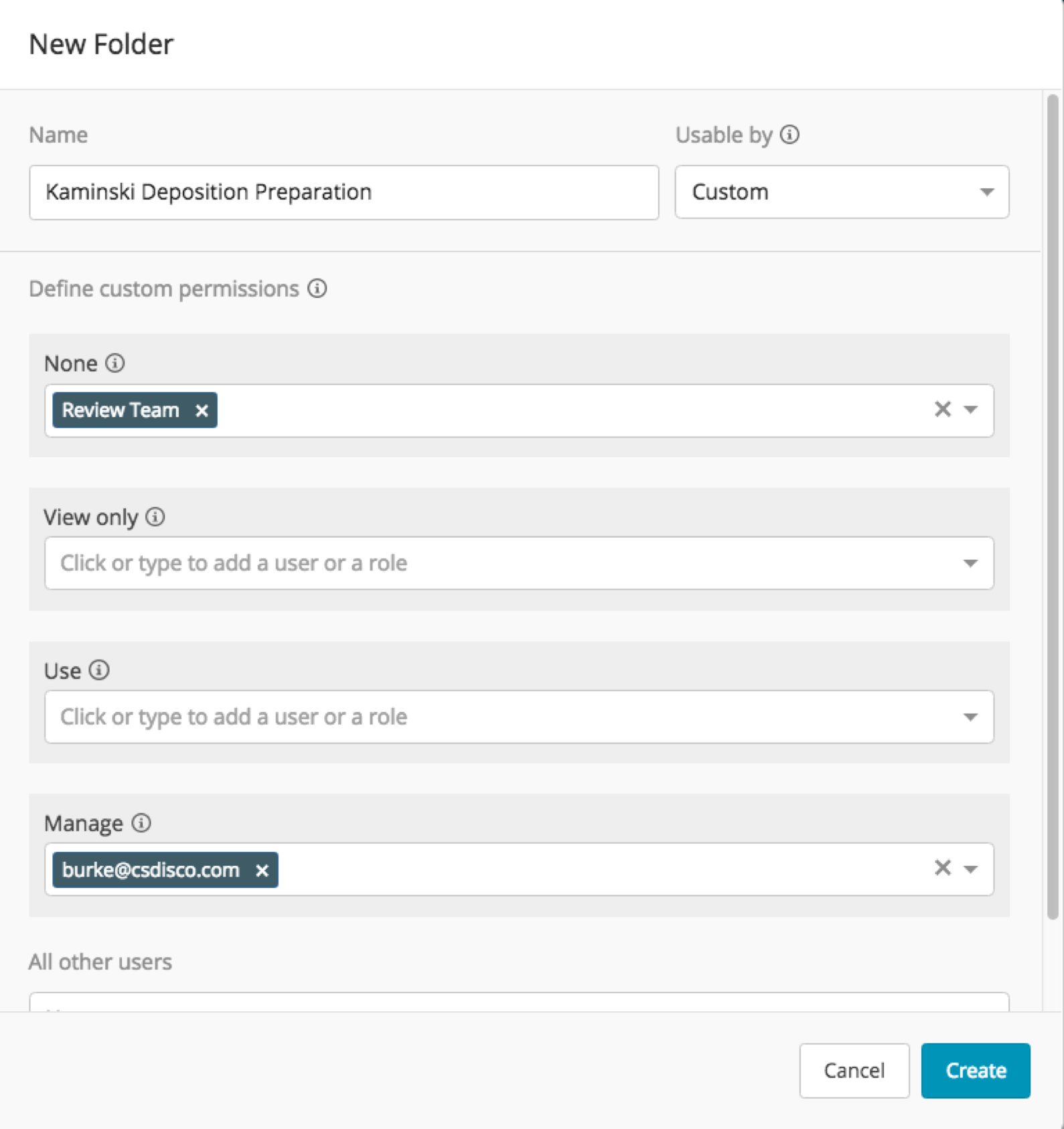This screenshot has height=1129, width=1064.
Task: Remove the burke@csdisco.com tag
Action: (262, 870)
